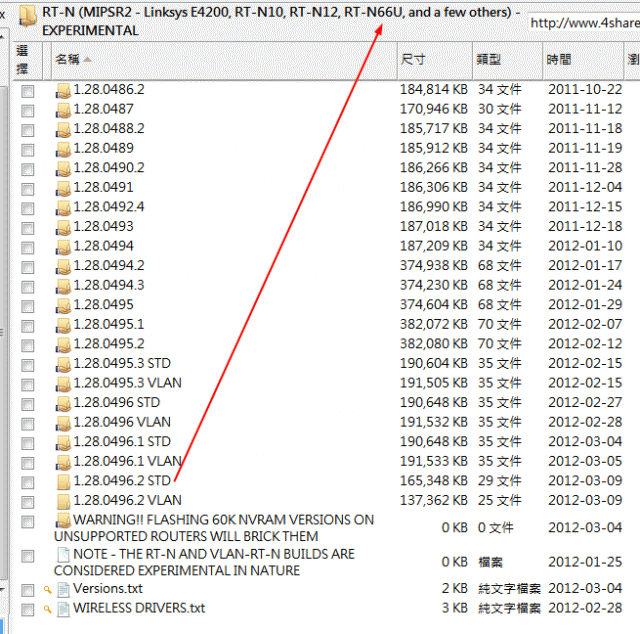The image size is (640, 634).
Task: Tick checkbox for 1.28.0493
Action: point(28,228)
